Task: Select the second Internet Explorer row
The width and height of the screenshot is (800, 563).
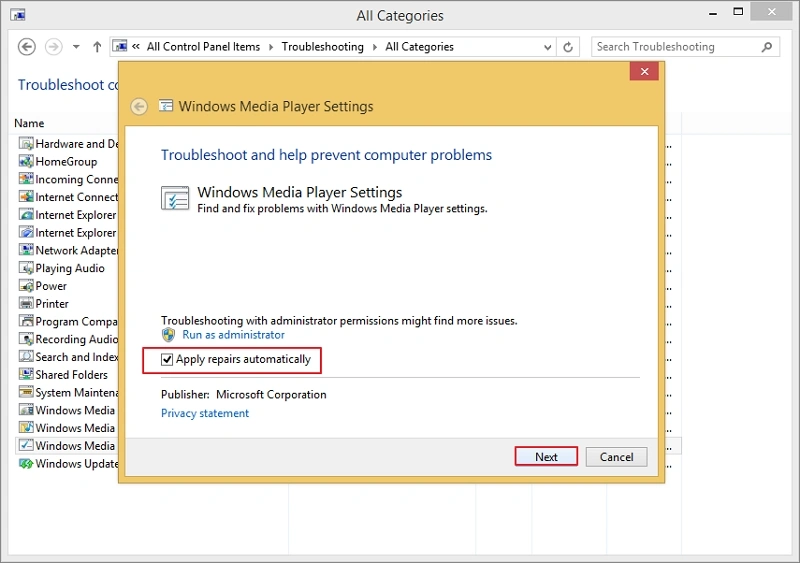Action: click(x=67, y=233)
